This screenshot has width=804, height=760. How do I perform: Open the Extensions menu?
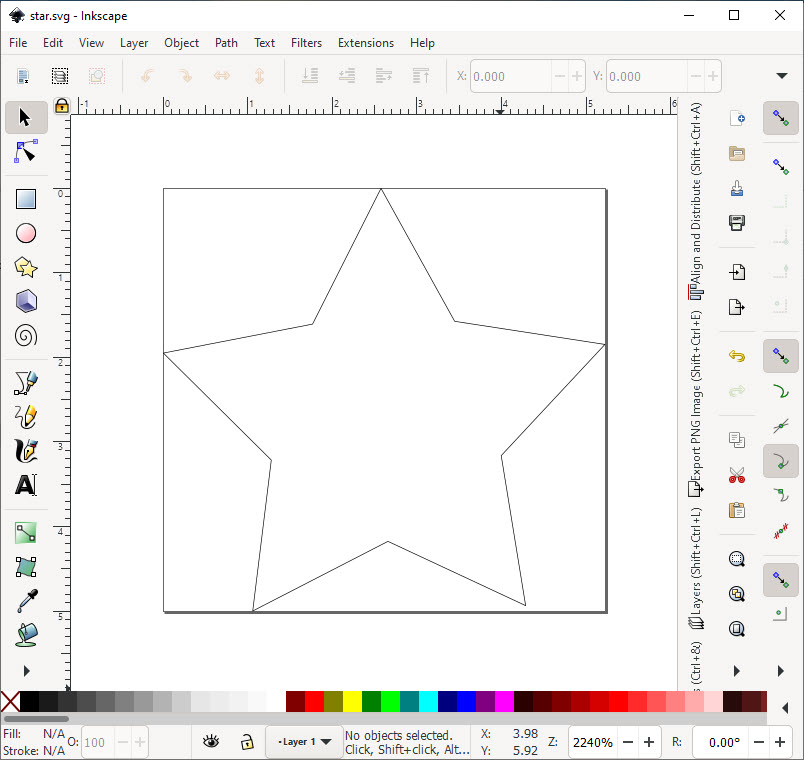(365, 43)
